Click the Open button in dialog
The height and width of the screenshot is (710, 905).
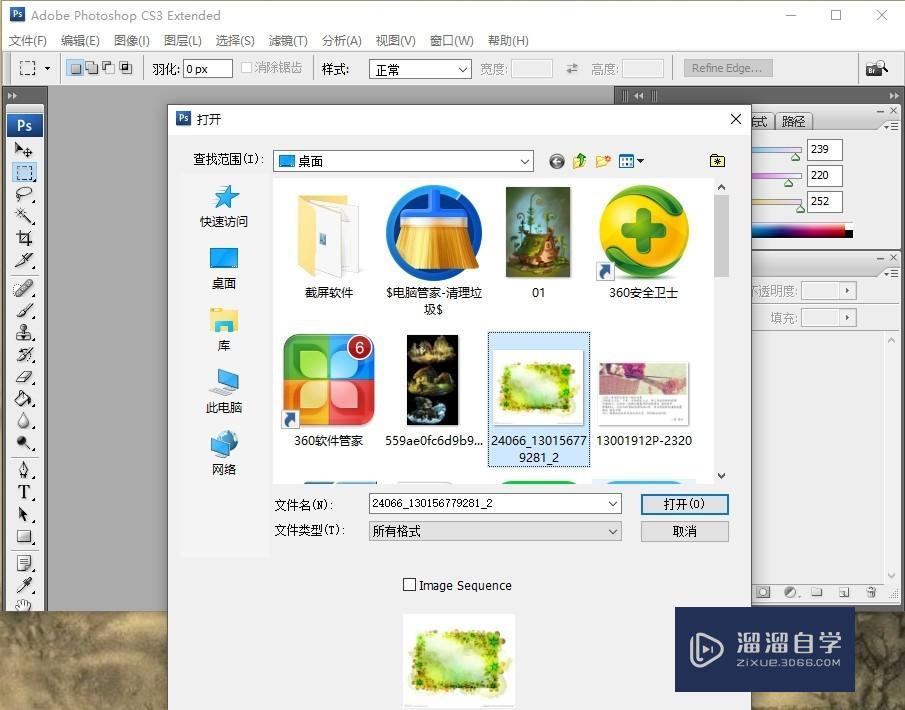point(684,504)
